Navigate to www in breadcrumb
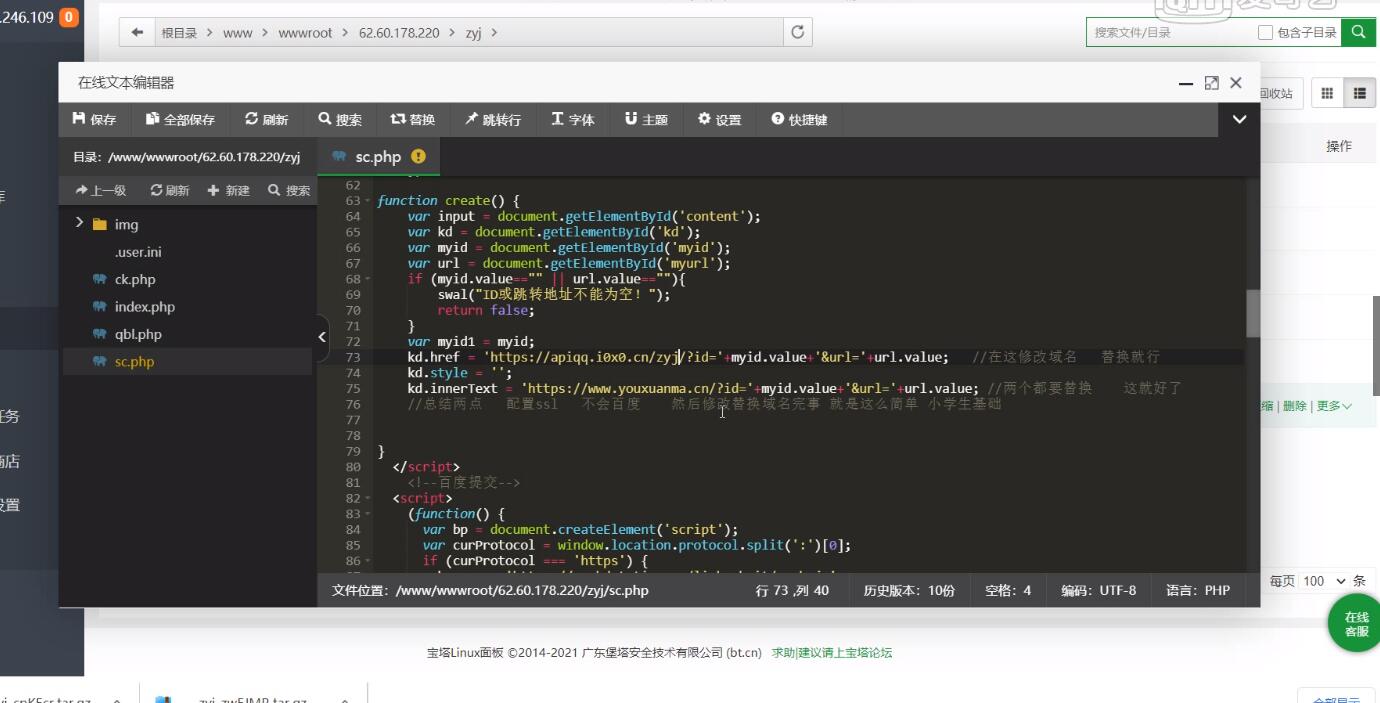Screen dimensions: 1380x703 point(237,33)
